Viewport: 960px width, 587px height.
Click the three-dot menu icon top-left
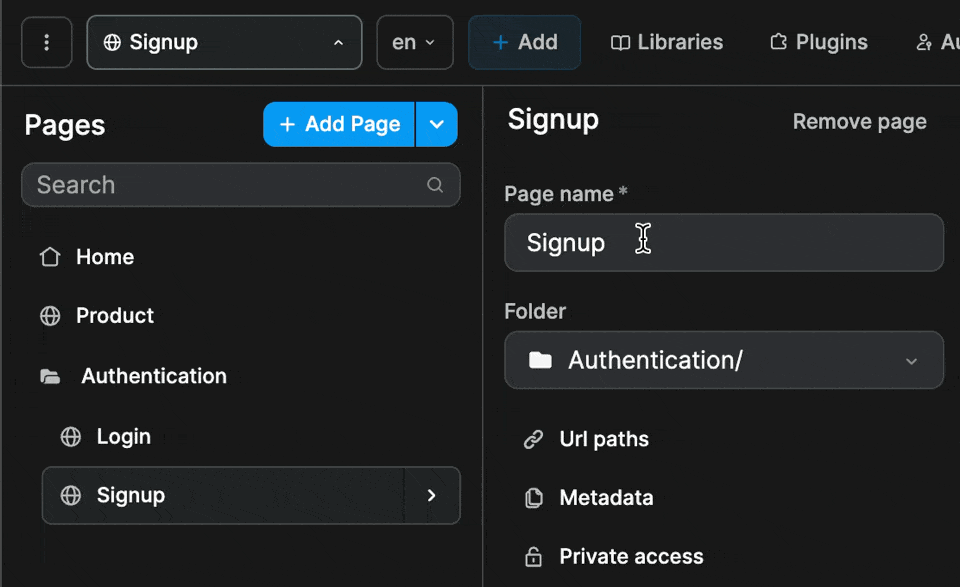click(46, 41)
